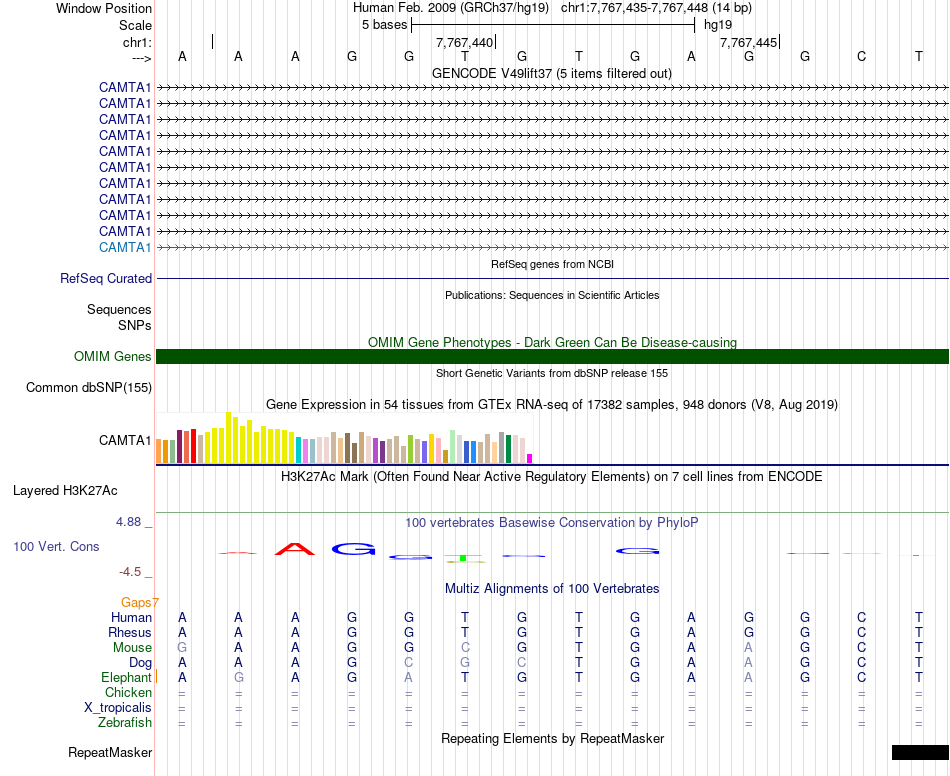Select the Human alignment row label
Screen dimensions: 950x776
(x=131, y=617)
